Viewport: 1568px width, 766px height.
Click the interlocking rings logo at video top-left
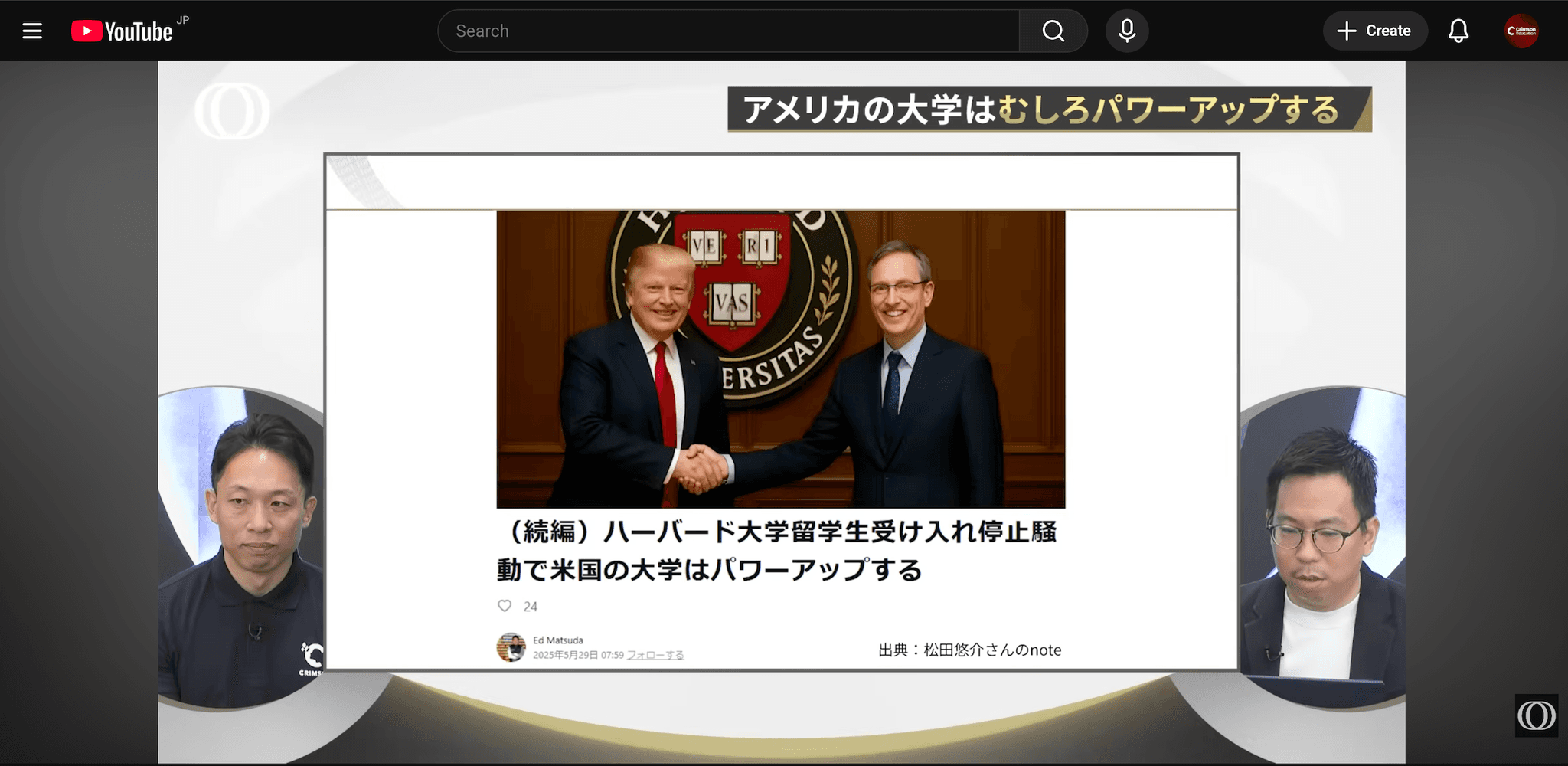coord(232,112)
